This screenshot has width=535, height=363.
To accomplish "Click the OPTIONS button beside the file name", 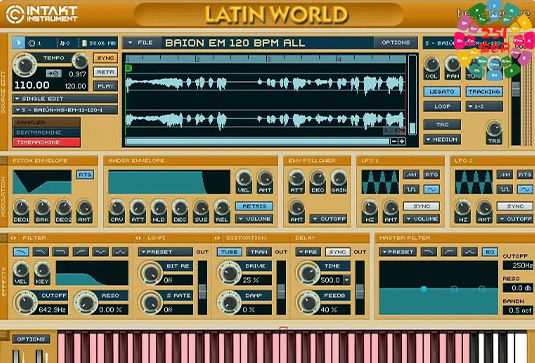I will tap(395, 43).
